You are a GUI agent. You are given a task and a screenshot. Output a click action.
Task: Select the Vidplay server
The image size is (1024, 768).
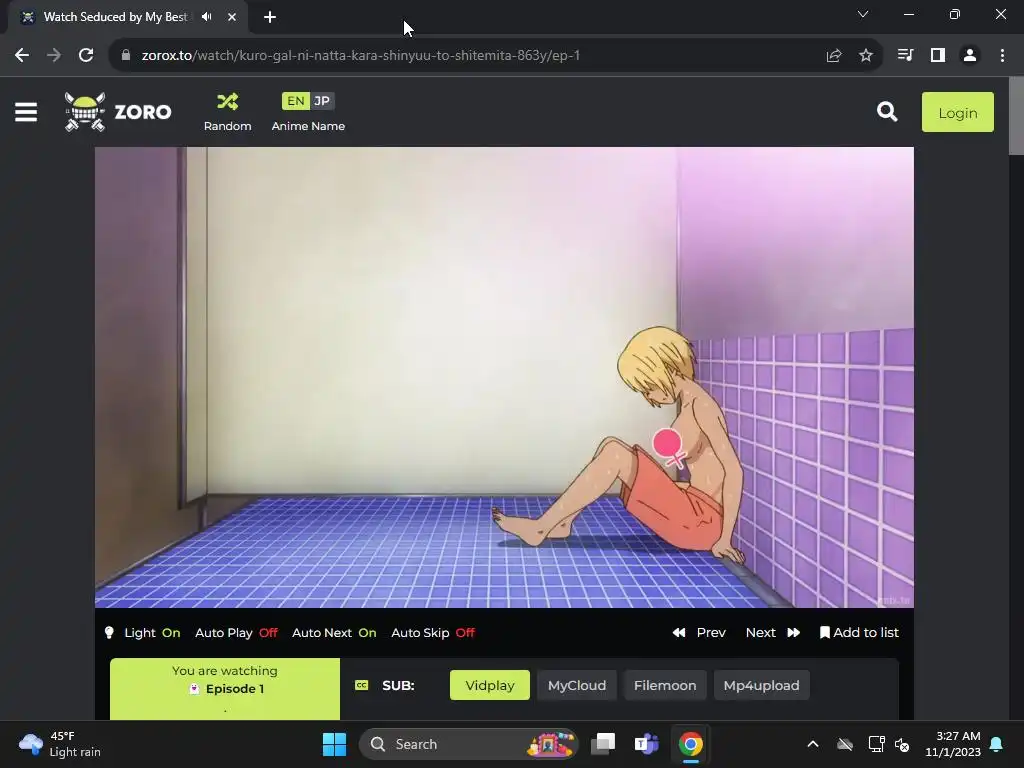[490, 685]
